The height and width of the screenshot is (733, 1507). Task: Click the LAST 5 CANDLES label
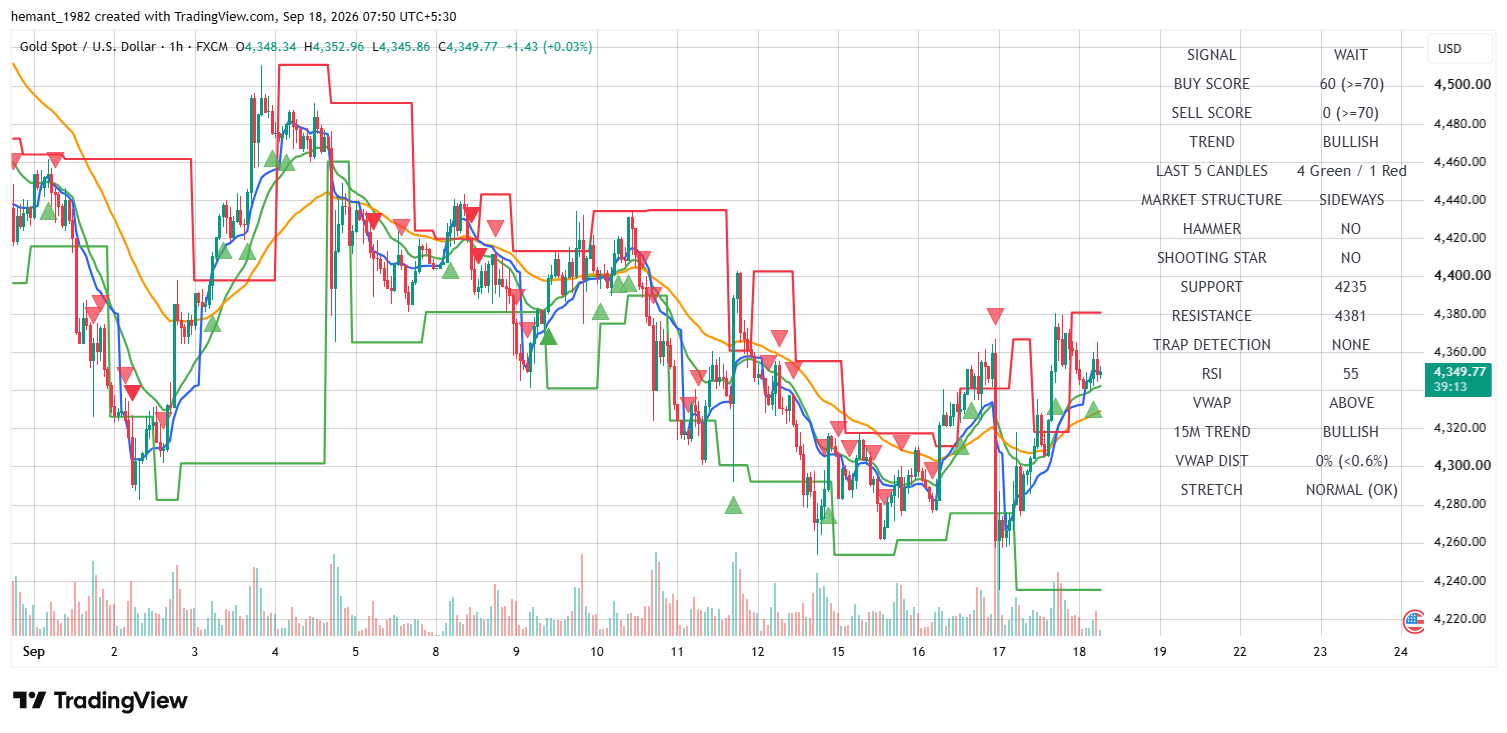(1211, 171)
